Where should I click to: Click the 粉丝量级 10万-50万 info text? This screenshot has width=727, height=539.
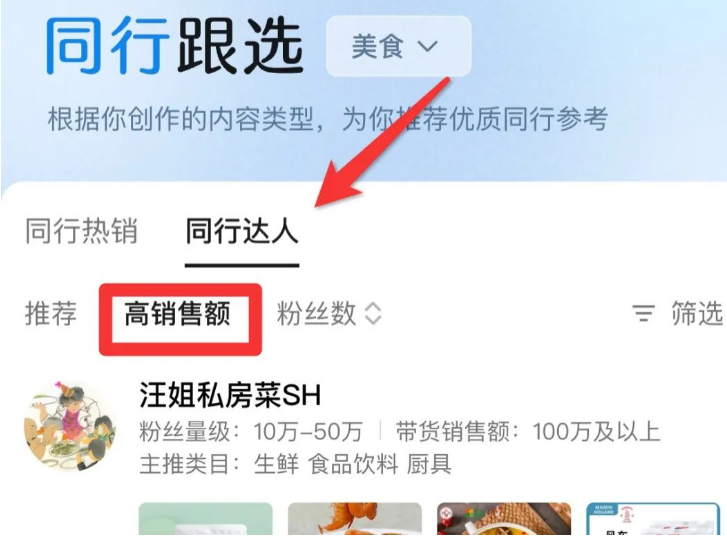(x=251, y=432)
